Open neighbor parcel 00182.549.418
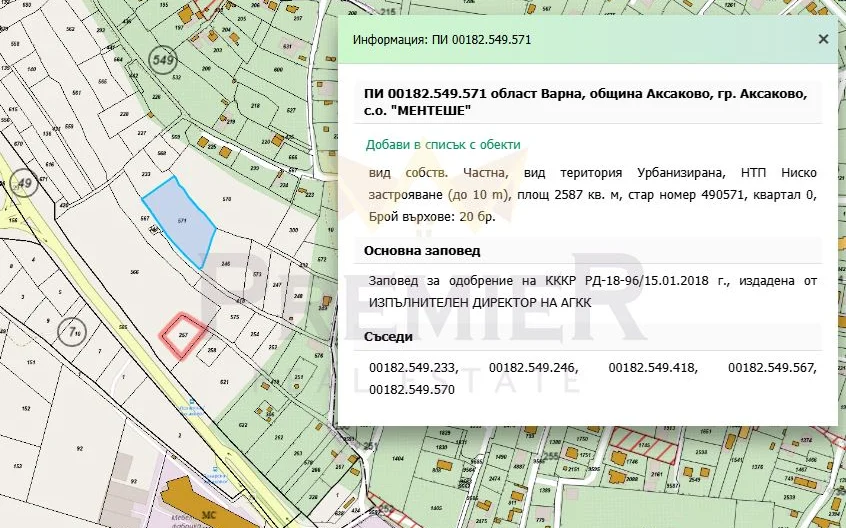 tap(652, 368)
